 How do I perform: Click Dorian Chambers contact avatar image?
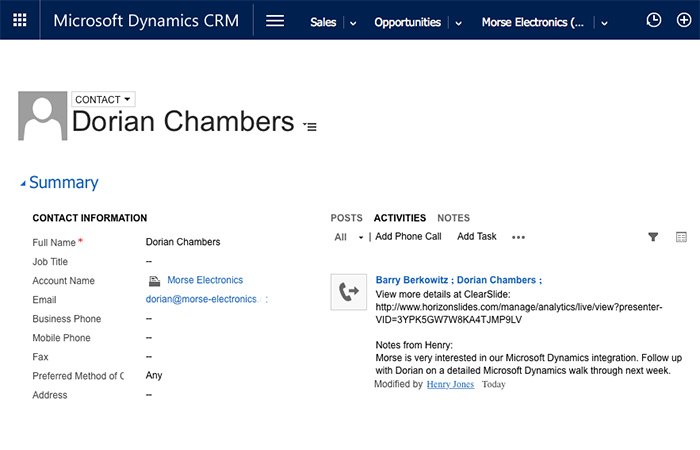point(42,116)
